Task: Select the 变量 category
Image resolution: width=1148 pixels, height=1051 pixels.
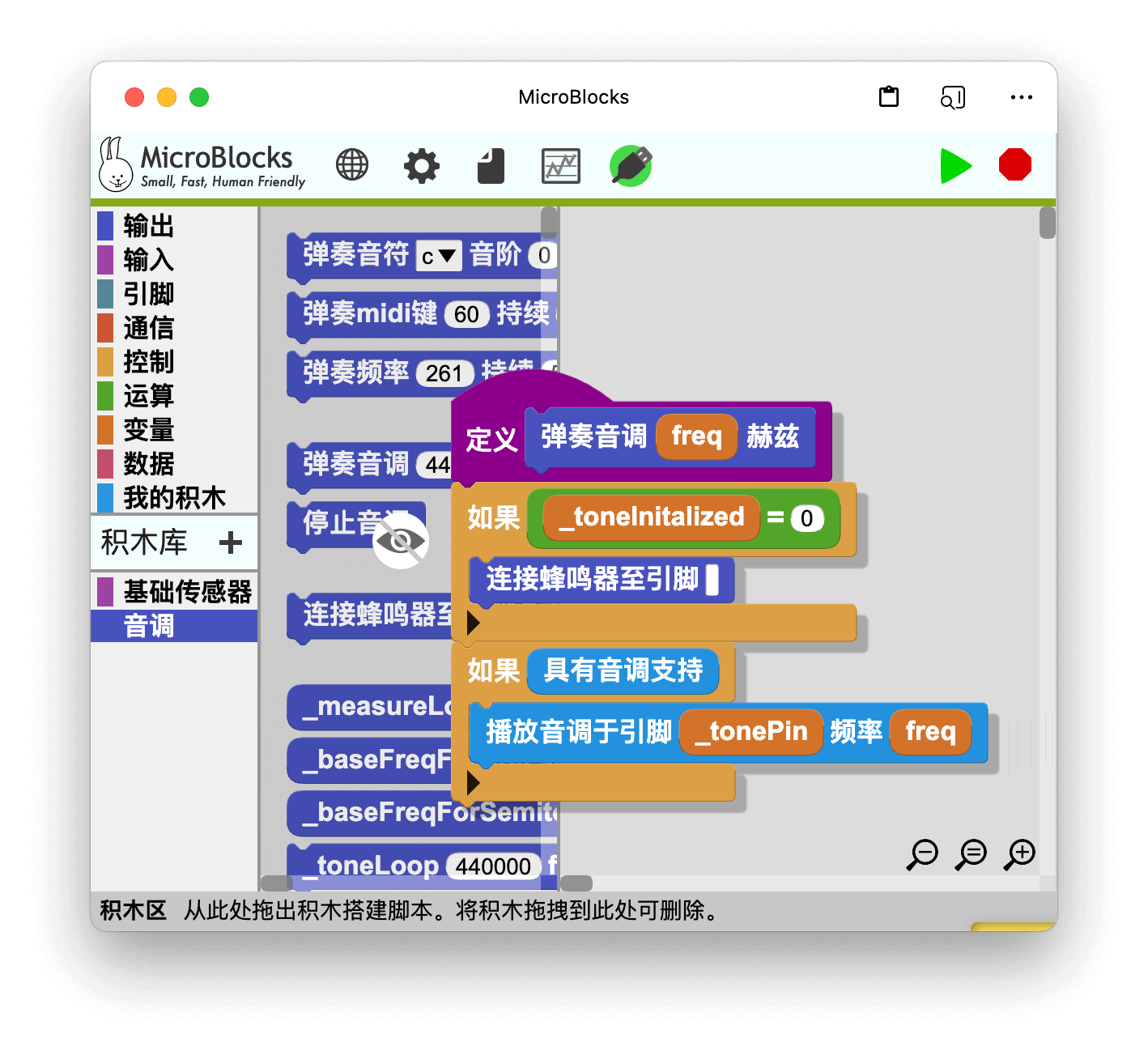Action: 174,429
